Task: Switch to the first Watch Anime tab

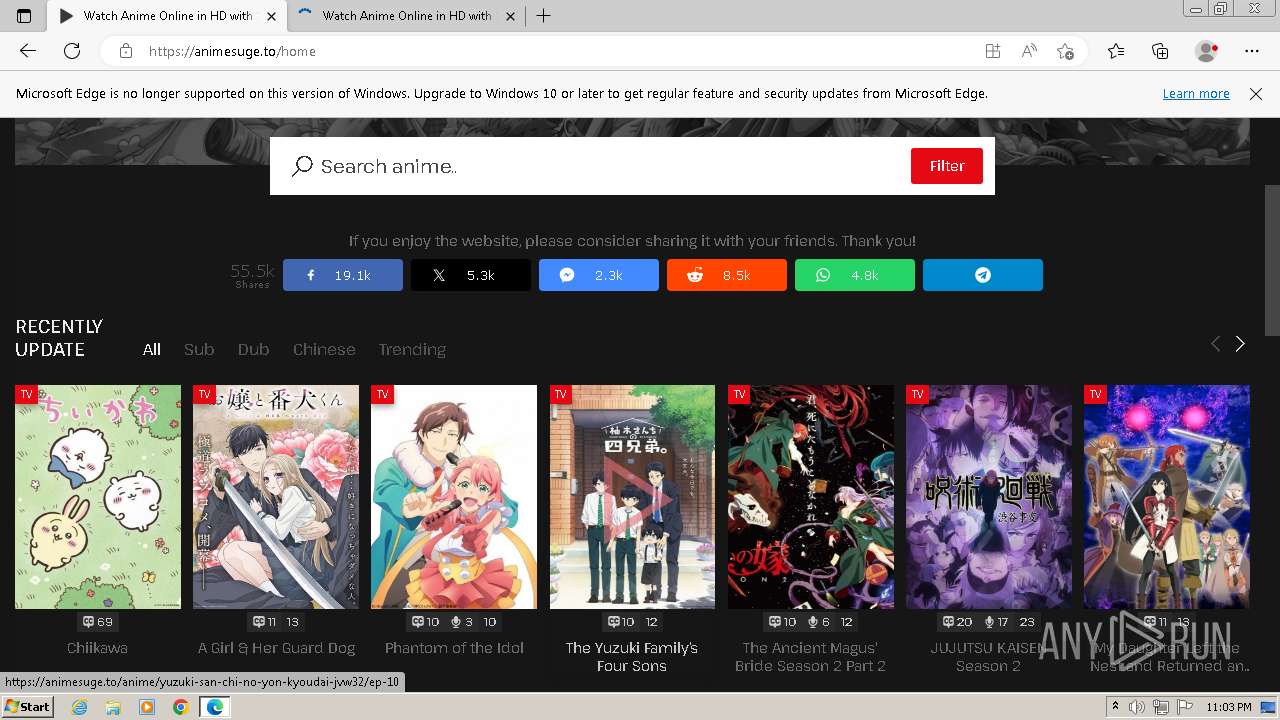Action: click(x=166, y=16)
